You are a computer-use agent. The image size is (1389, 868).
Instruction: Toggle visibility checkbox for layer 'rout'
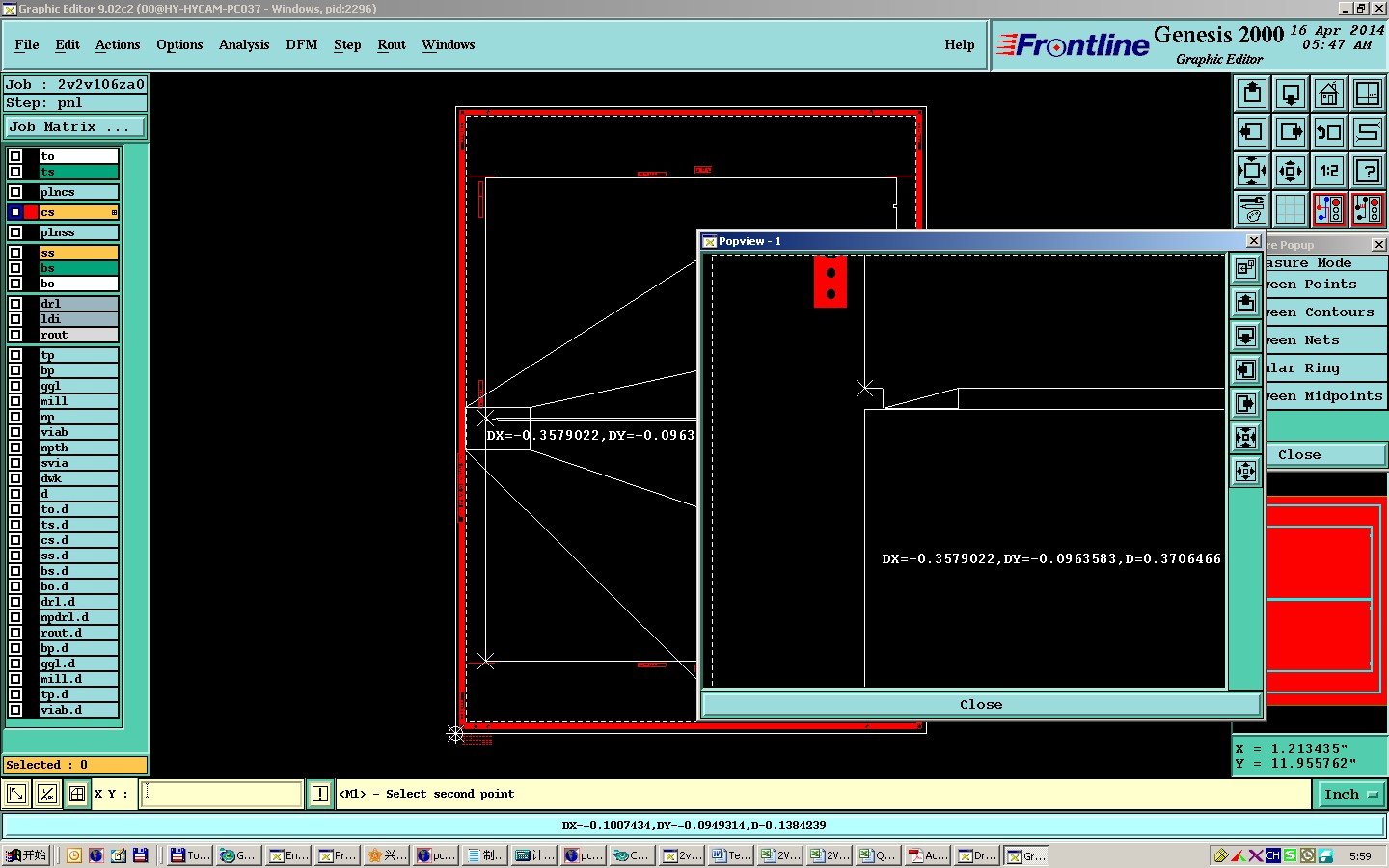click(x=15, y=335)
